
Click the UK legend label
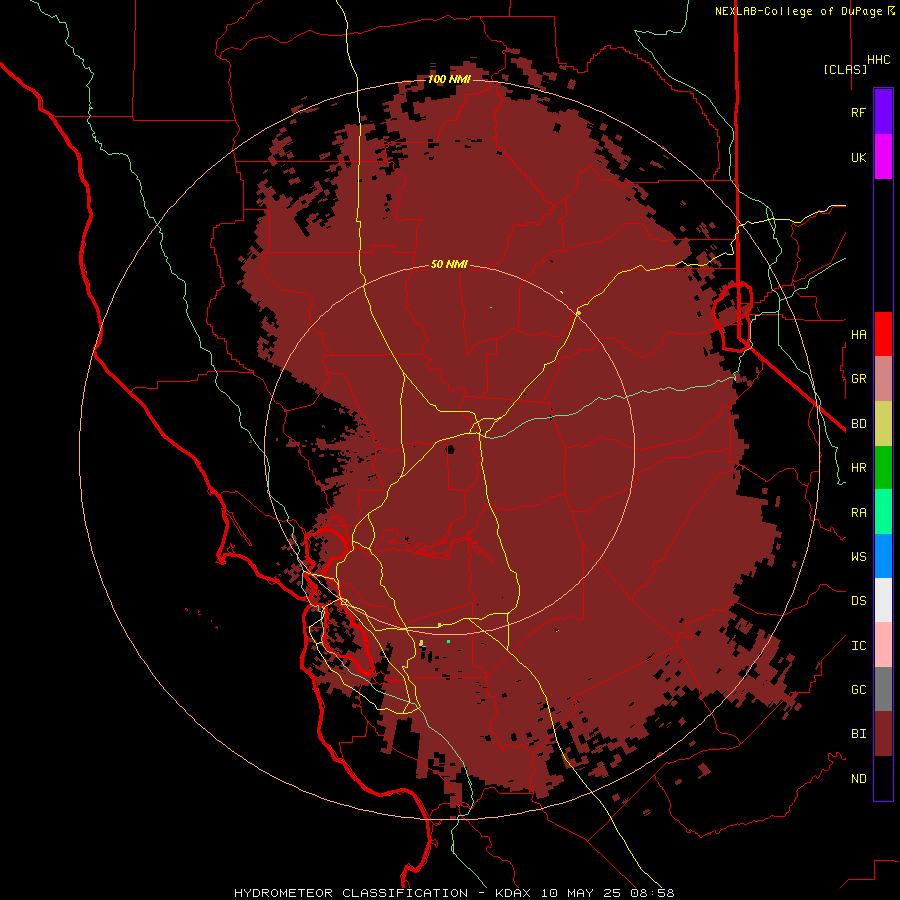pos(858,158)
